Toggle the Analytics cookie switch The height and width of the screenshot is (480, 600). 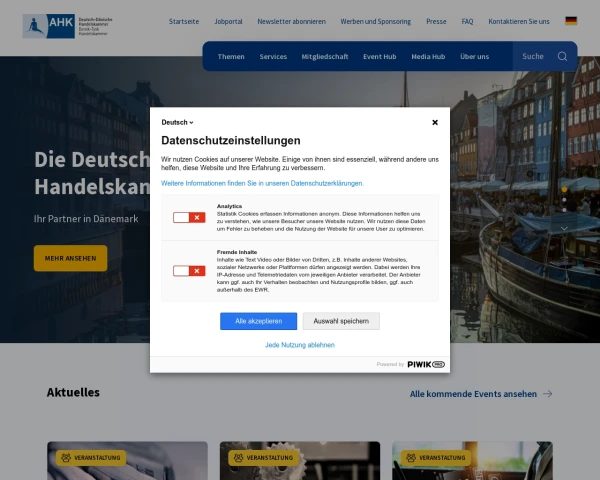[188, 217]
